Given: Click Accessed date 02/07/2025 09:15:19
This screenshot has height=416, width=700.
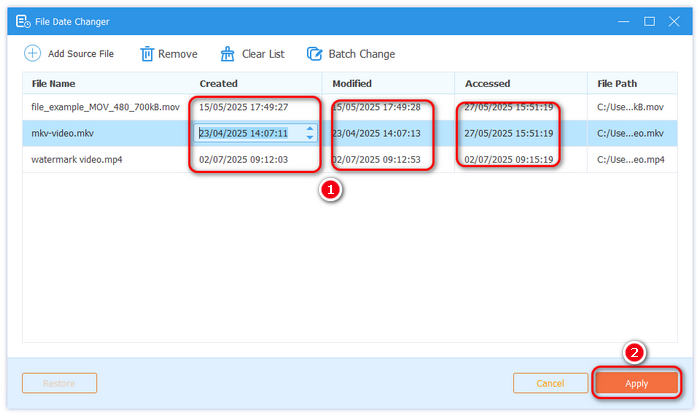Looking at the screenshot, I should [508, 159].
